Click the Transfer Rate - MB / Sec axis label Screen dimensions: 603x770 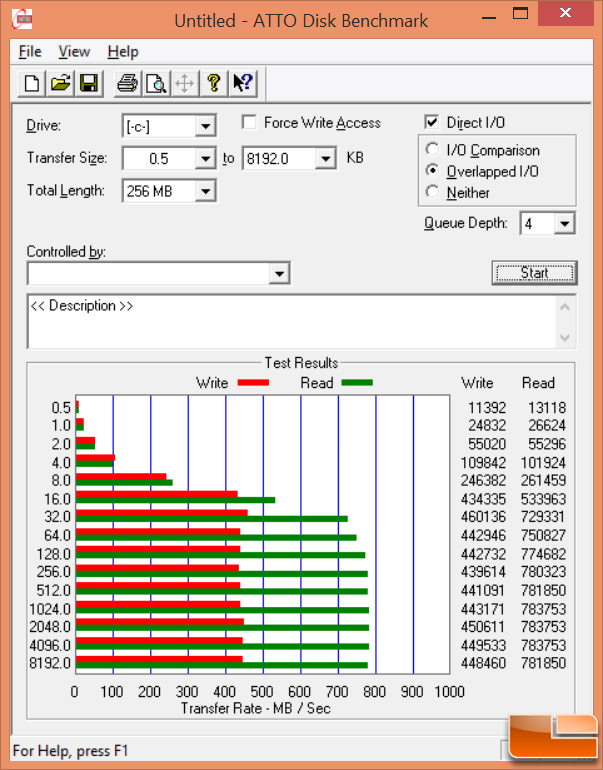(x=255, y=708)
